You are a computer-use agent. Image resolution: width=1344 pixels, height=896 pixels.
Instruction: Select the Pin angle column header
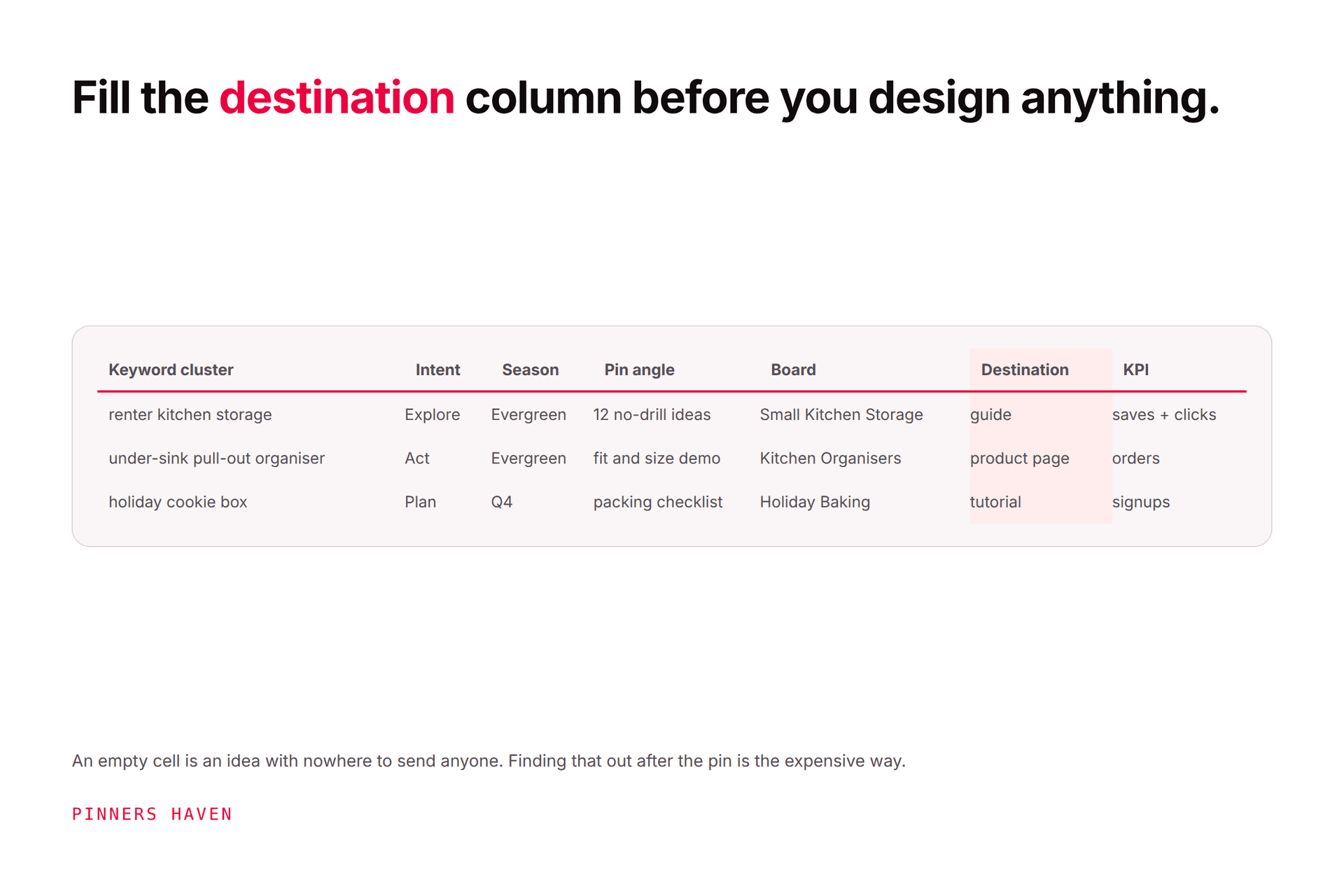[639, 370]
